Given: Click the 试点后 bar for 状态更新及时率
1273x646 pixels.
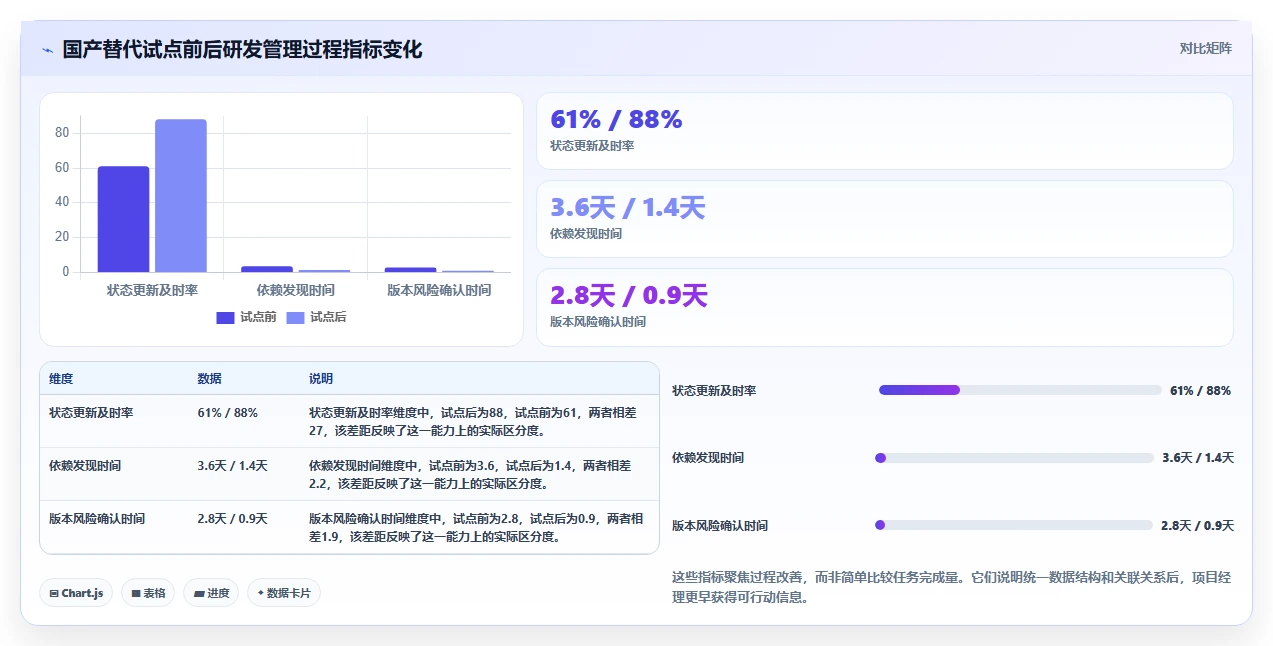Looking at the screenshot, I should 181,196.
